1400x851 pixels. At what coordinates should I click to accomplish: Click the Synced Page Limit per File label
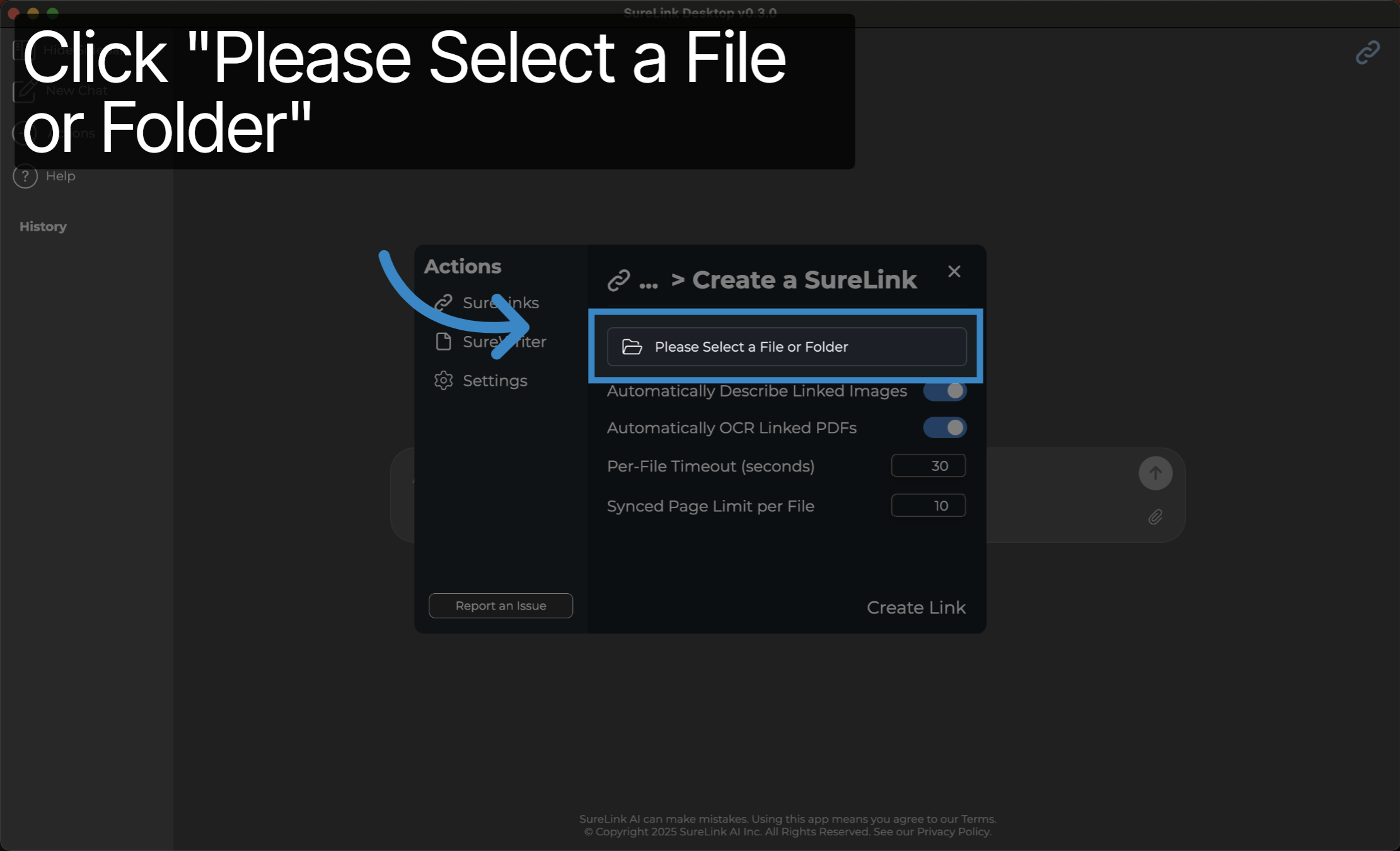(x=710, y=506)
